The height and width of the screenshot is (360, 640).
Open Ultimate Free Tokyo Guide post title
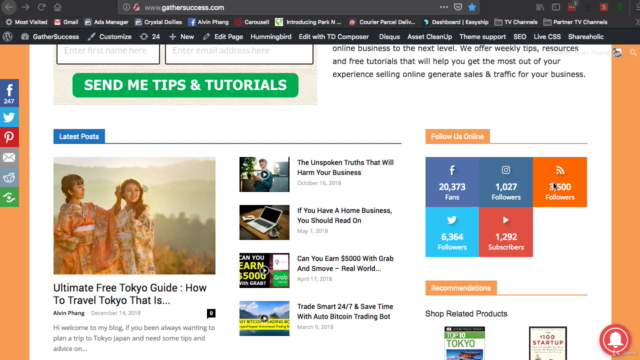coord(130,294)
